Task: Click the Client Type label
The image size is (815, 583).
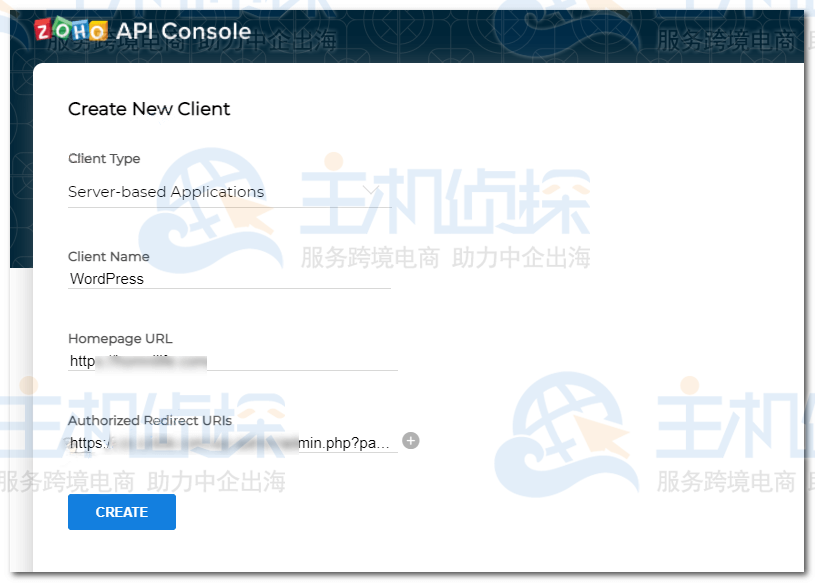Action: pos(104,159)
